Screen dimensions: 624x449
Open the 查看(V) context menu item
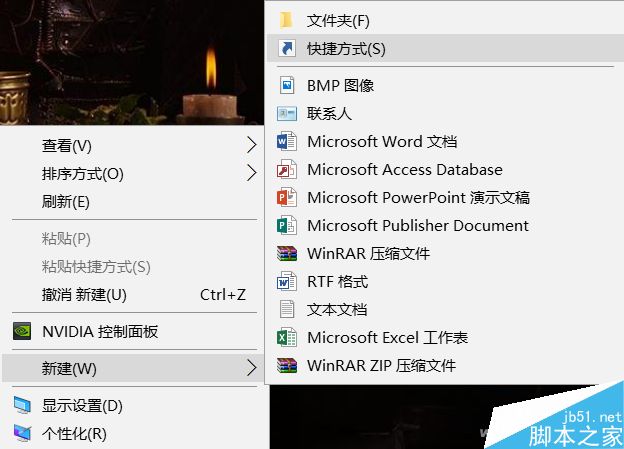133,145
